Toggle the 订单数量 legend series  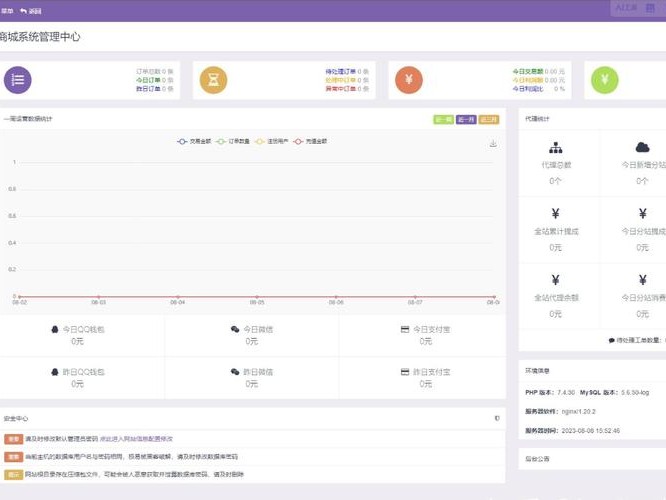[x=233, y=141]
